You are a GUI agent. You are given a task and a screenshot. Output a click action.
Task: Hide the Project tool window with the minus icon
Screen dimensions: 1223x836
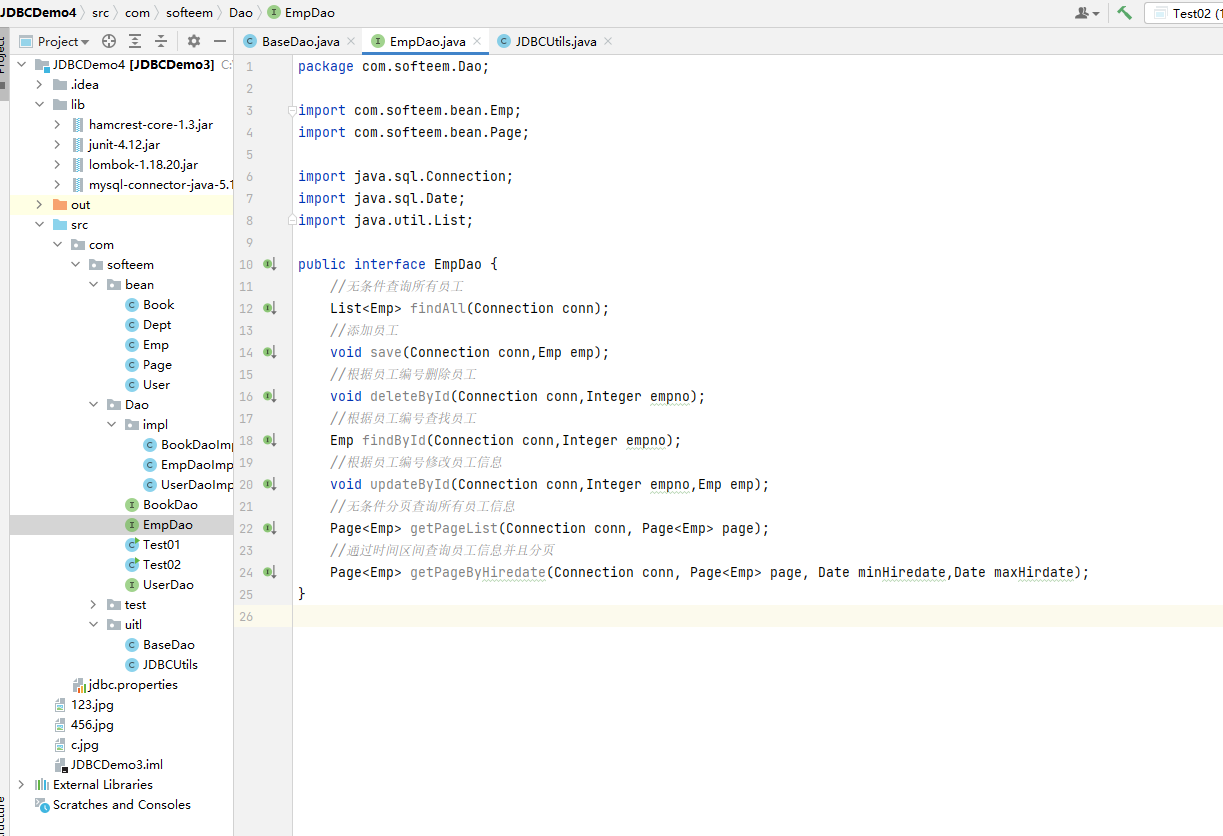pyautogui.click(x=220, y=41)
